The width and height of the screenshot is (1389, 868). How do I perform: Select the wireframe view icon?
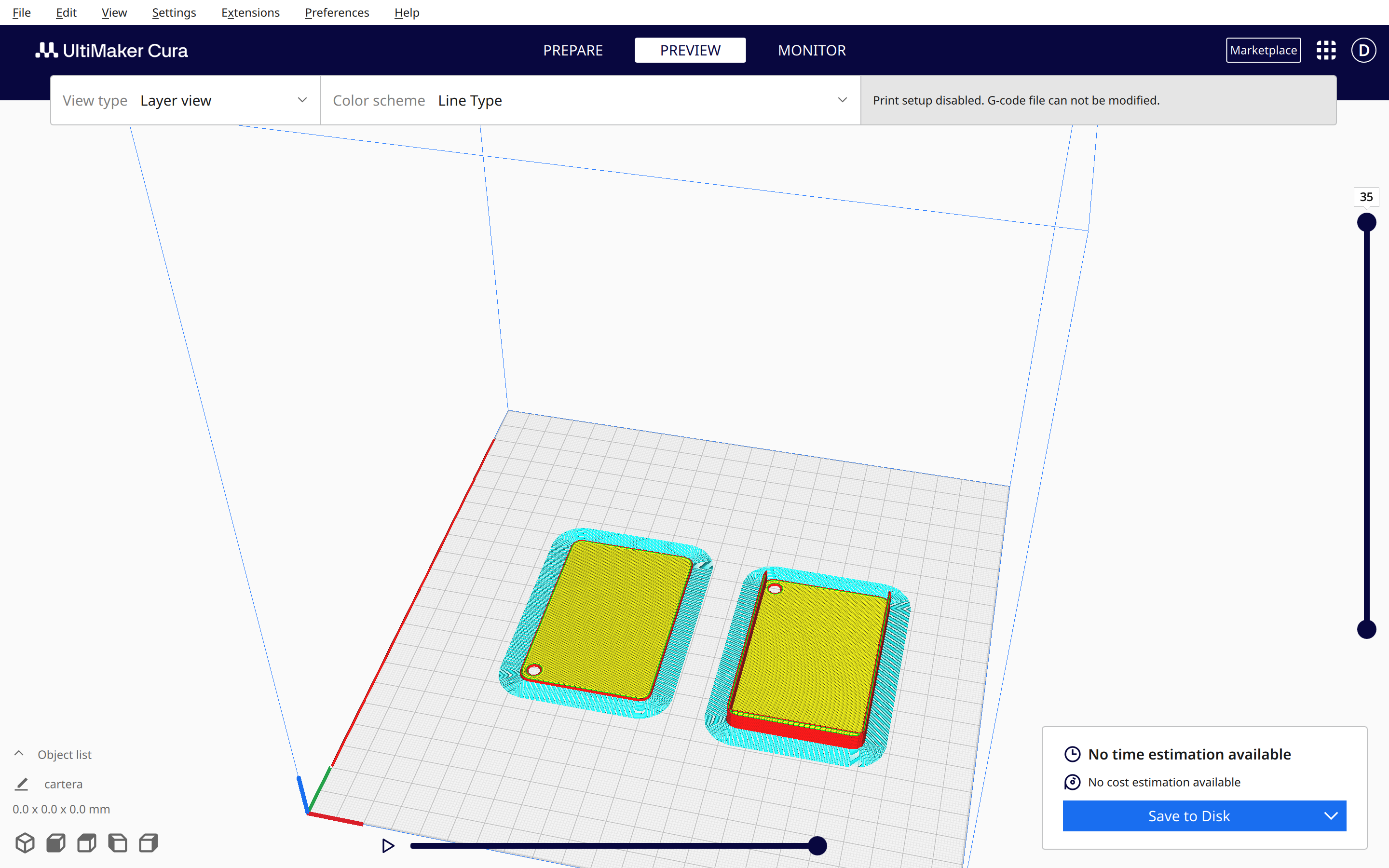(26, 843)
